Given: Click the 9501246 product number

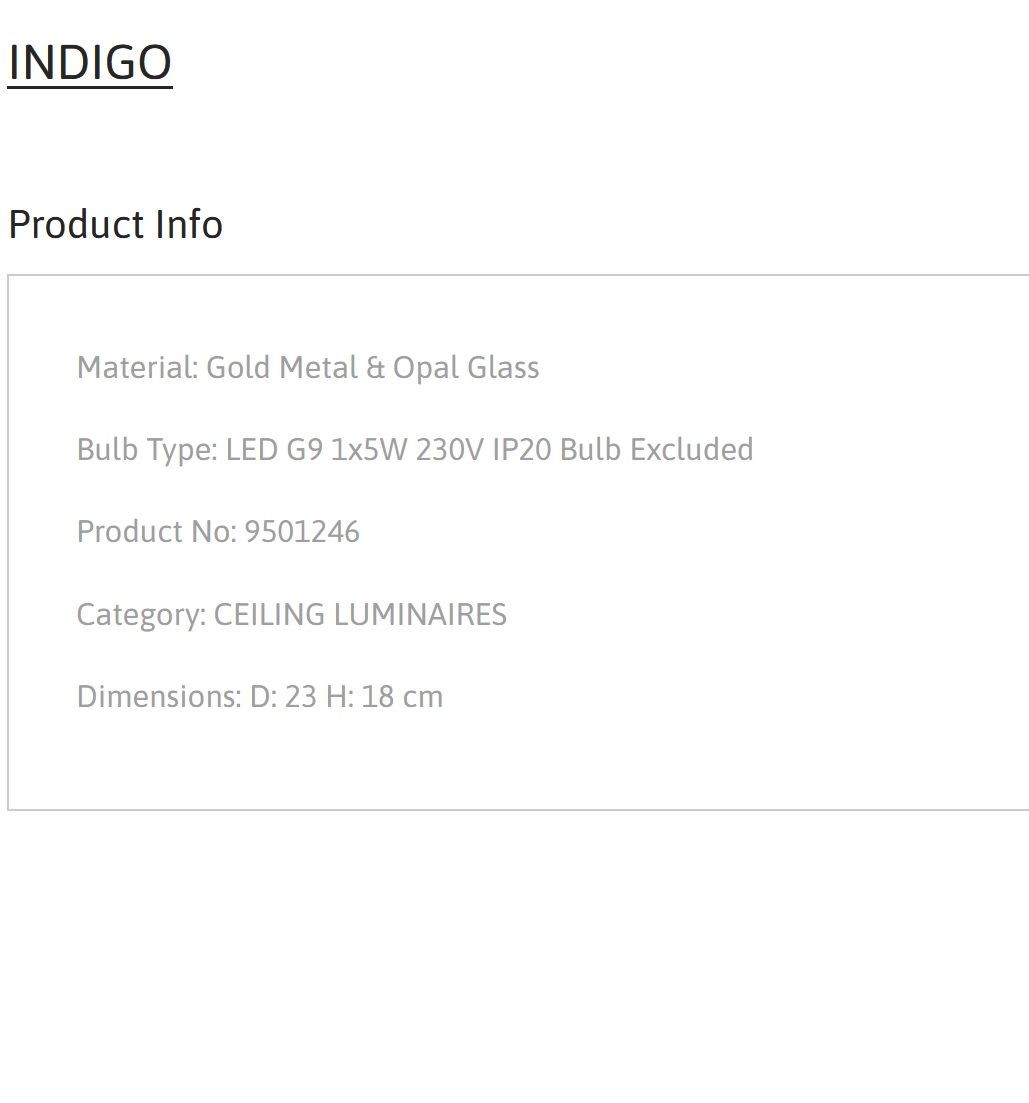Looking at the screenshot, I should 302,532.
